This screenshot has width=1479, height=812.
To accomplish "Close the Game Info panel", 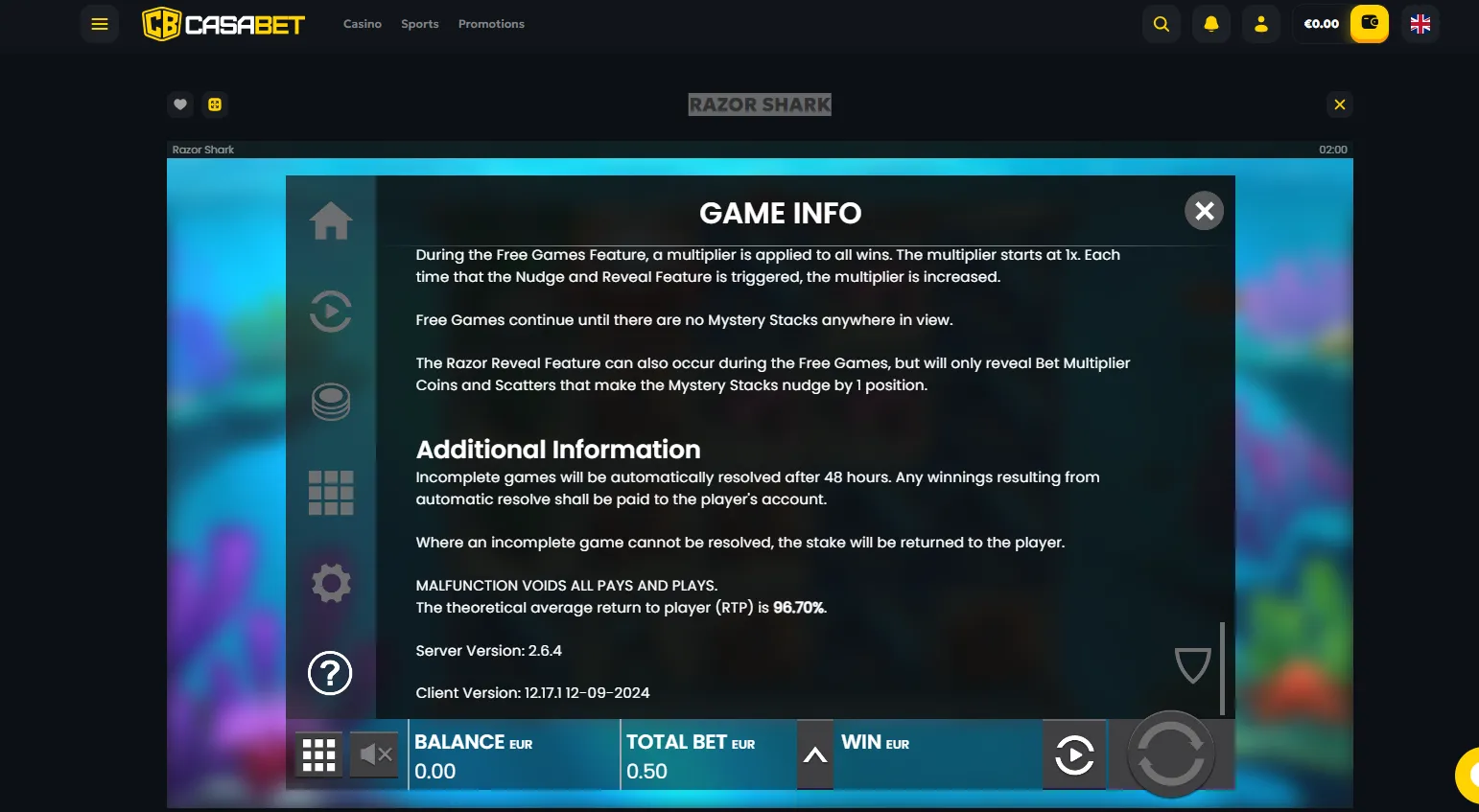I will pyautogui.click(x=1205, y=211).
